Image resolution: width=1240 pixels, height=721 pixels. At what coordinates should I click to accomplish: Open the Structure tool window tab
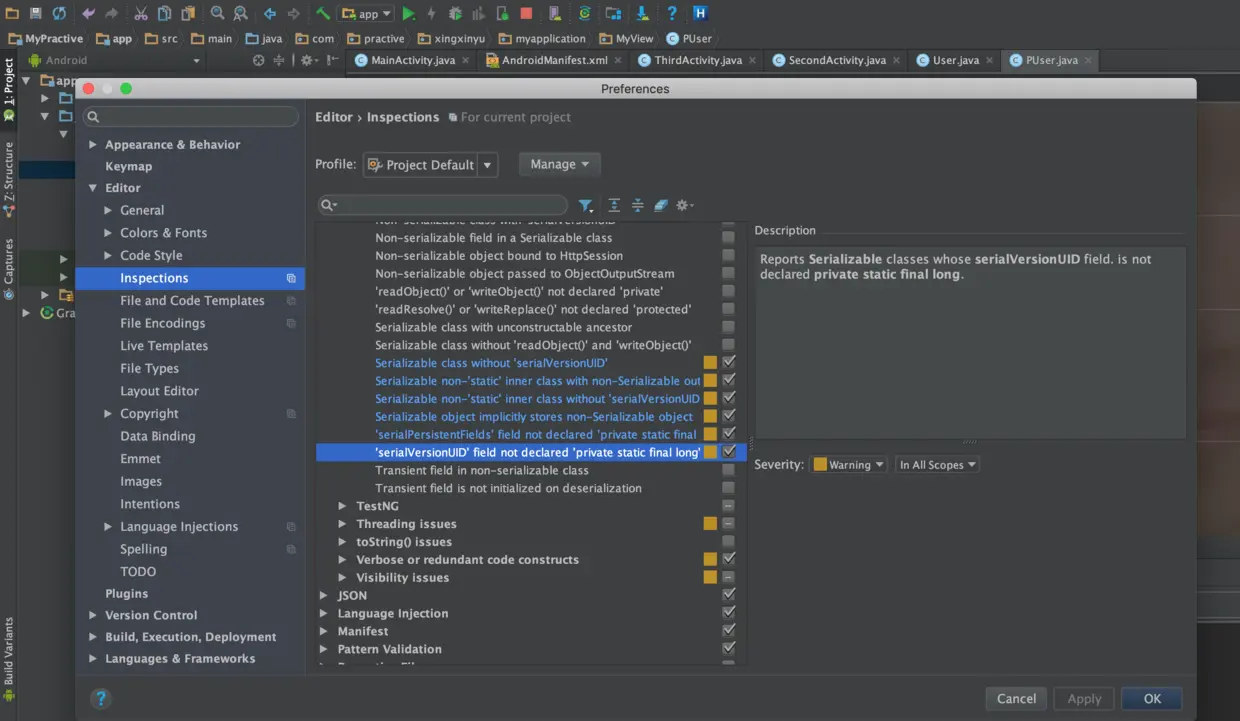pos(9,178)
